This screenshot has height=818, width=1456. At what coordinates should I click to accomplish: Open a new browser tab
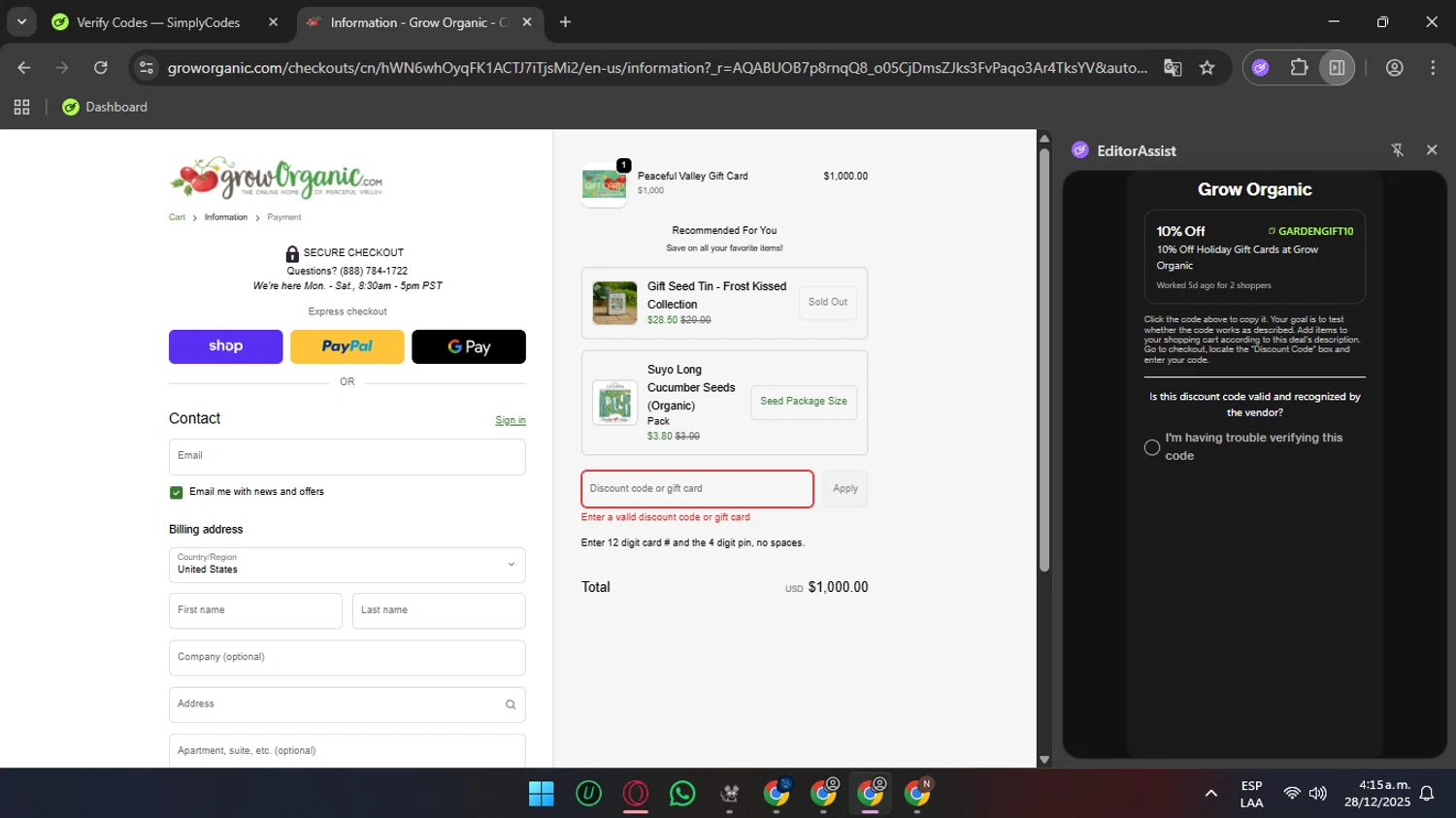565,22
